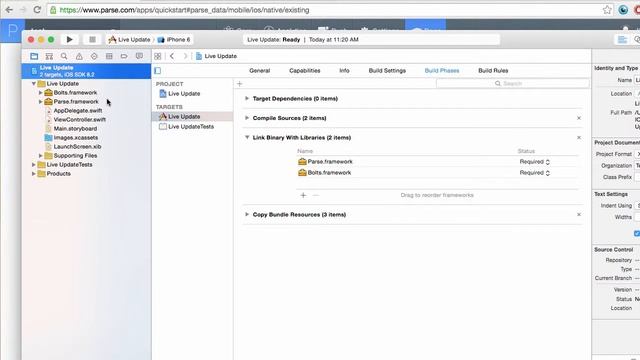Select the Build Phases tab
640x360 pixels.
tap(442, 71)
